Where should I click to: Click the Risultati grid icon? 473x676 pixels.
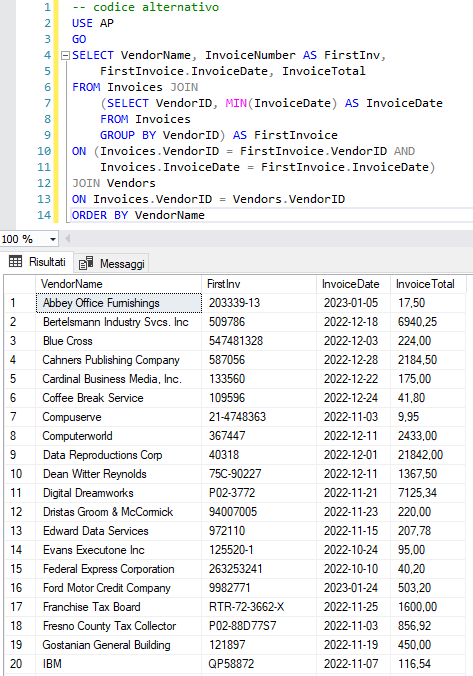(x=16, y=261)
